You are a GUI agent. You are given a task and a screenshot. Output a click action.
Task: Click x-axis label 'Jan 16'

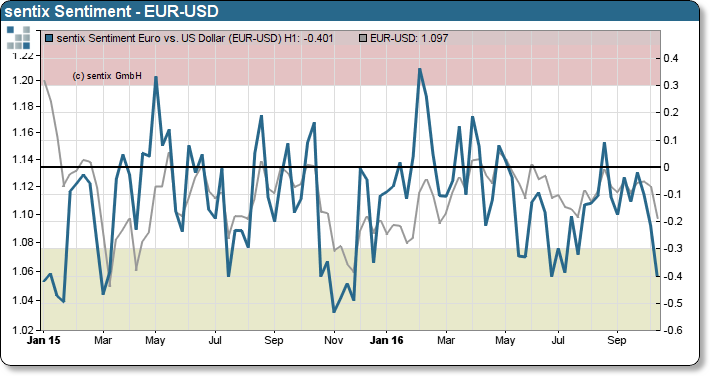click(386, 340)
